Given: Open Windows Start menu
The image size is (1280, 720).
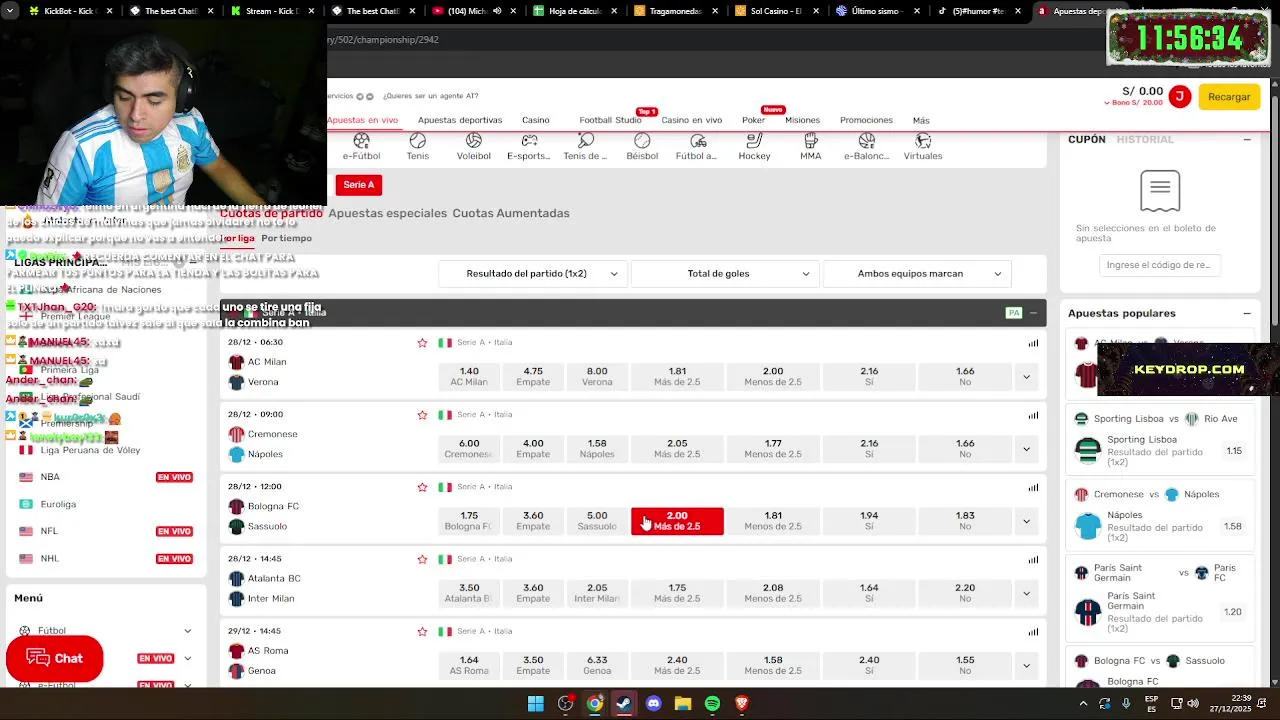Looking at the screenshot, I should pos(536,704).
